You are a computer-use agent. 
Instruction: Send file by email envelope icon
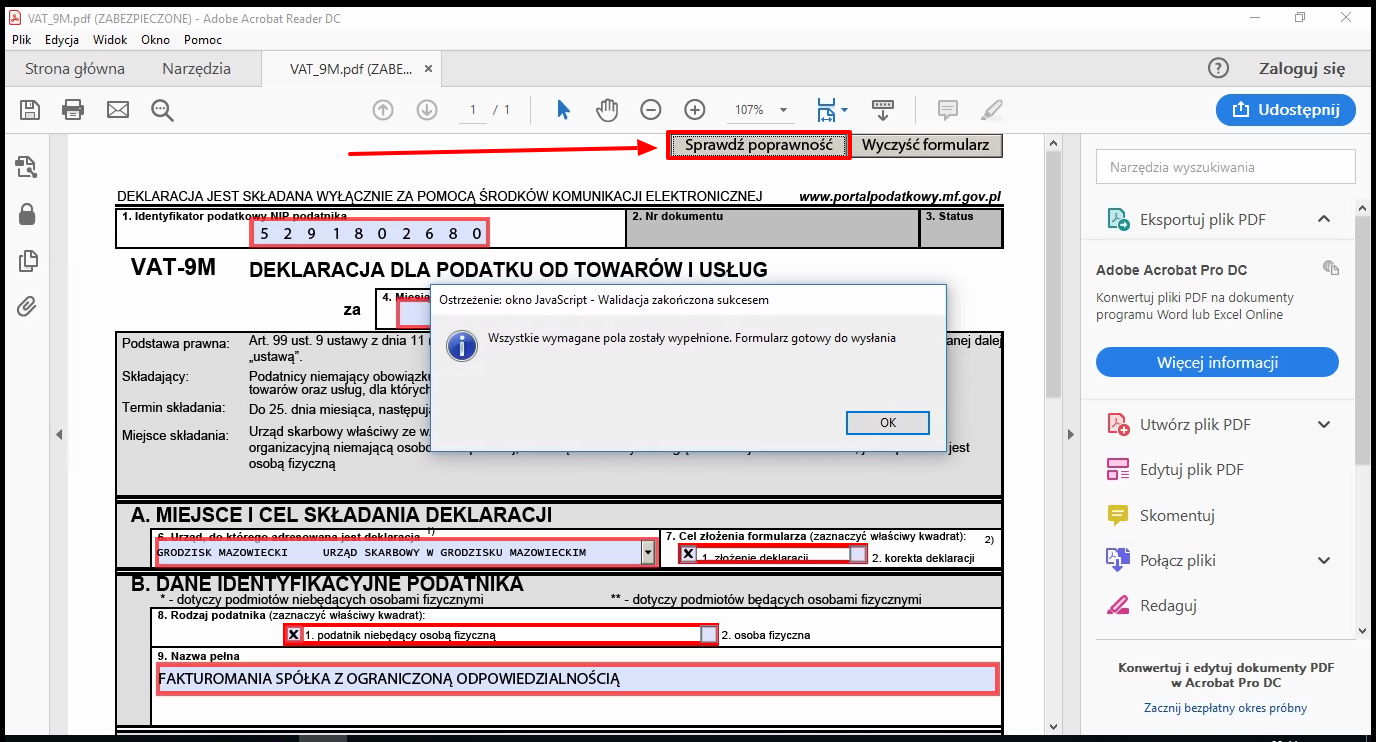click(118, 109)
